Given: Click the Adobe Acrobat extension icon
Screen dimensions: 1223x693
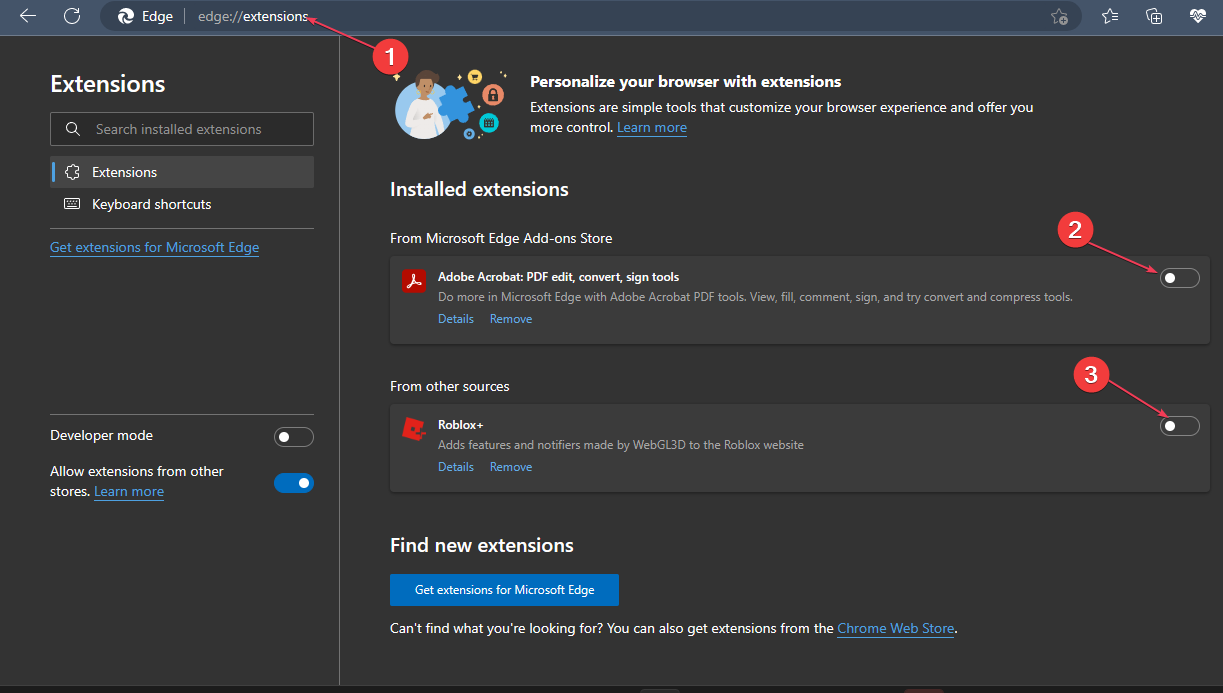Looking at the screenshot, I should 414,281.
